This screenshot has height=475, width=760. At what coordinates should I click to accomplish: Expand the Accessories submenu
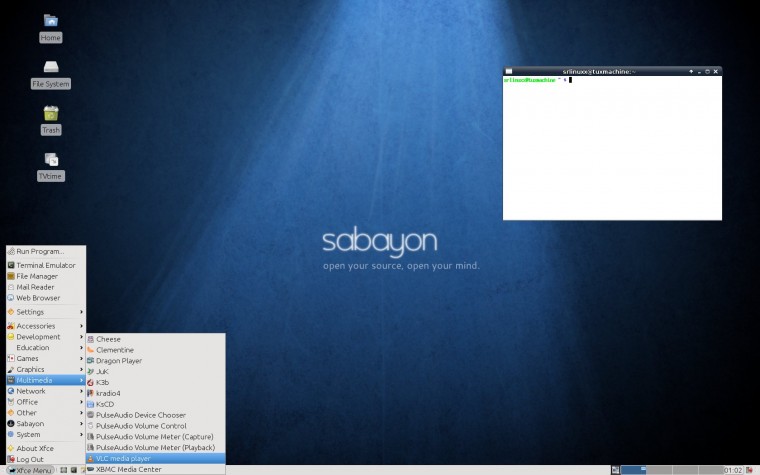click(x=46, y=326)
